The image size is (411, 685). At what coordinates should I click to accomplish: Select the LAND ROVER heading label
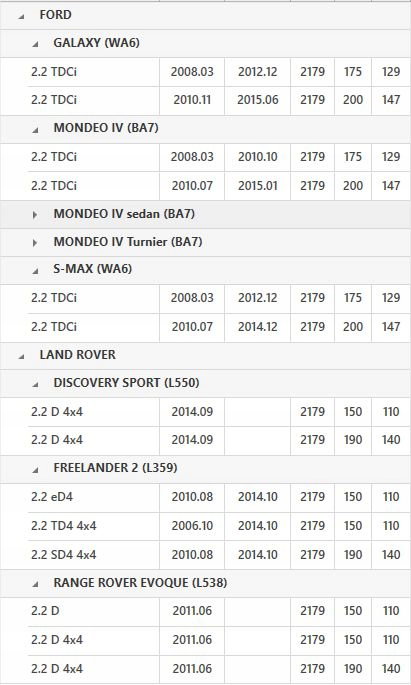(x=78, y=354)
